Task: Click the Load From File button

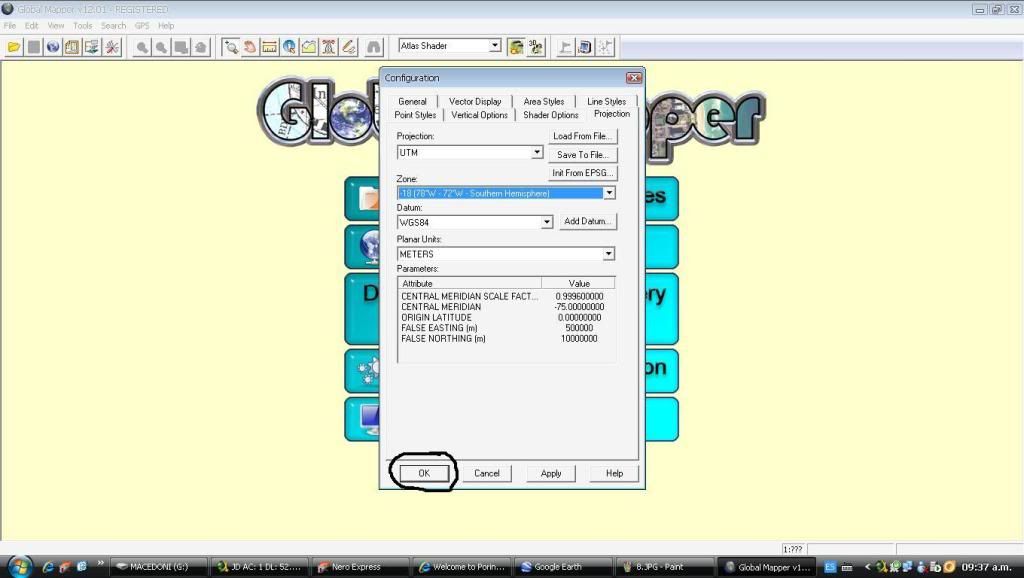Action: (582, 136)
